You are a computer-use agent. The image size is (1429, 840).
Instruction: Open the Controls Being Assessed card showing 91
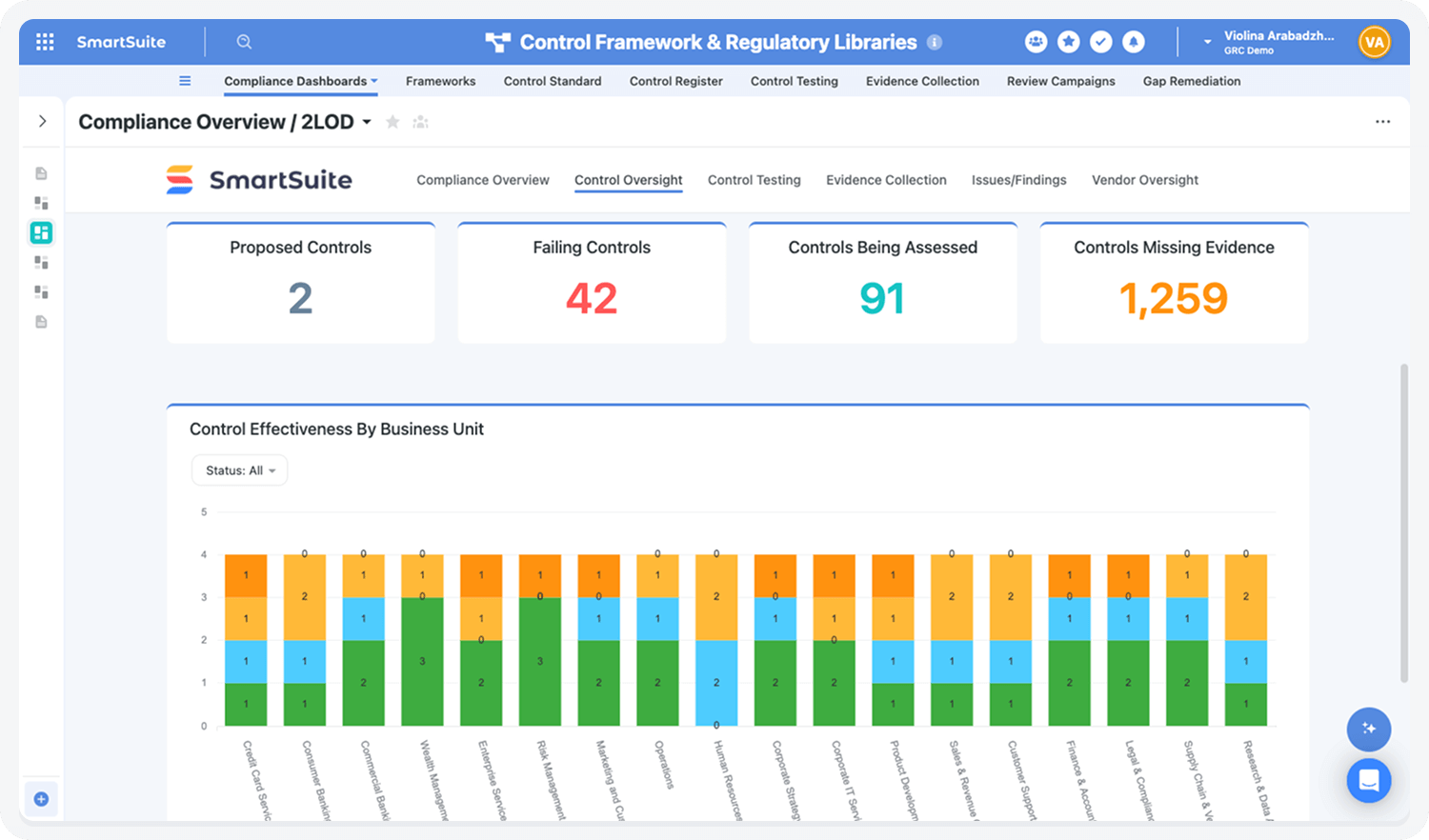[883, 283]
